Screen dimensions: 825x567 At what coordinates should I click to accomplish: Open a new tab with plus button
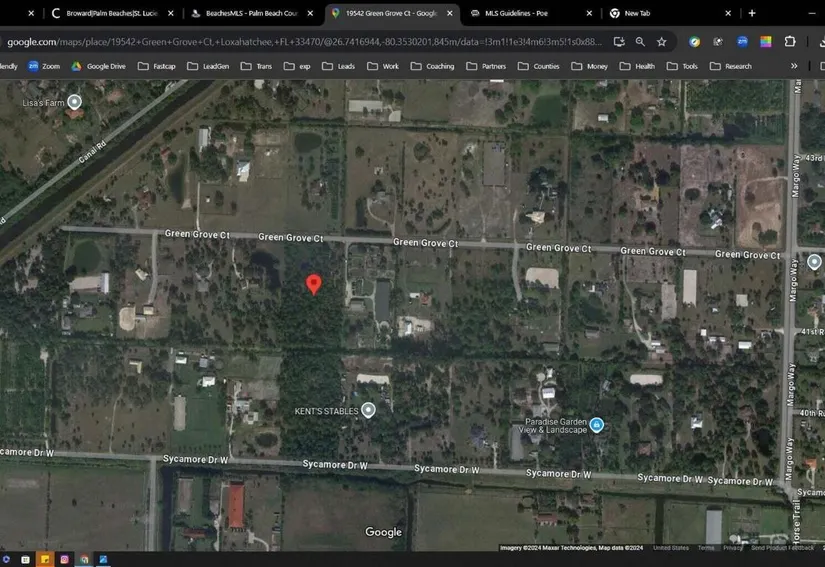click(x=752, y=13)
